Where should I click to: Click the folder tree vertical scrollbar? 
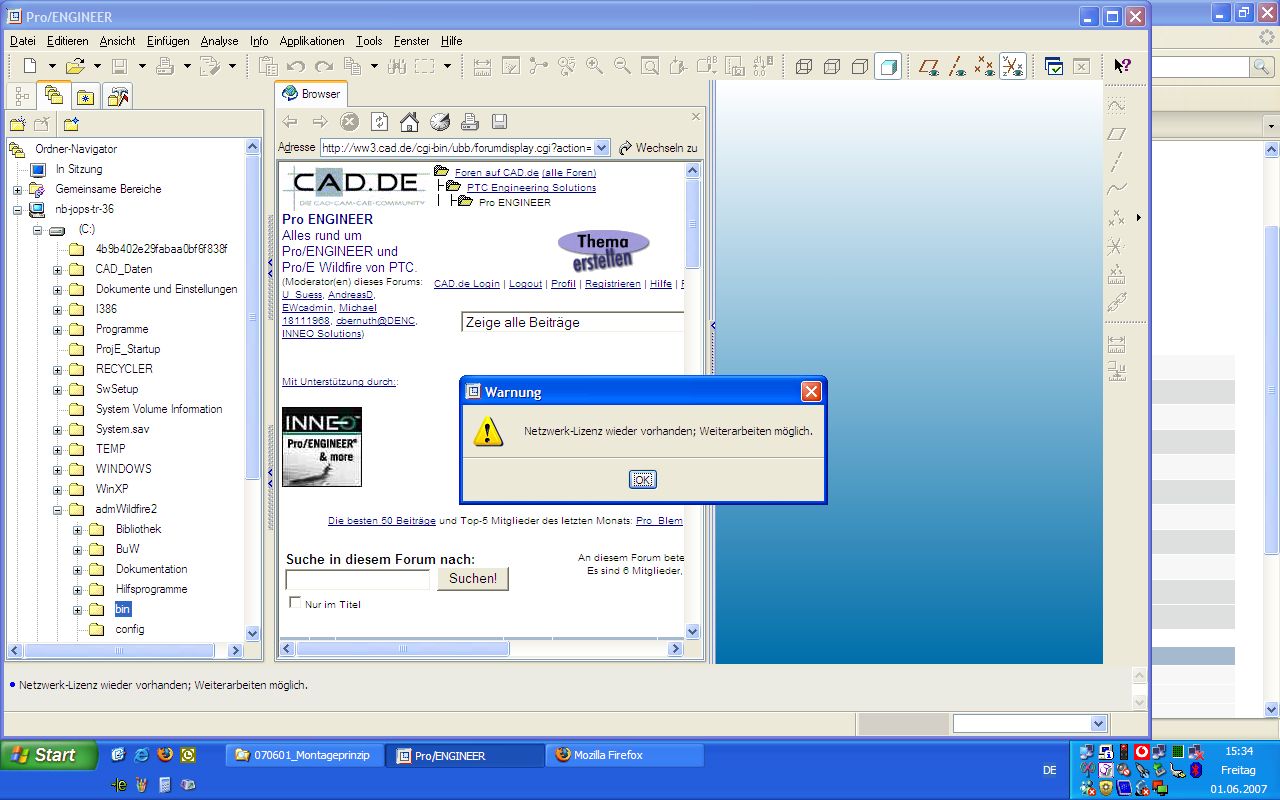[x=253, y=389]
